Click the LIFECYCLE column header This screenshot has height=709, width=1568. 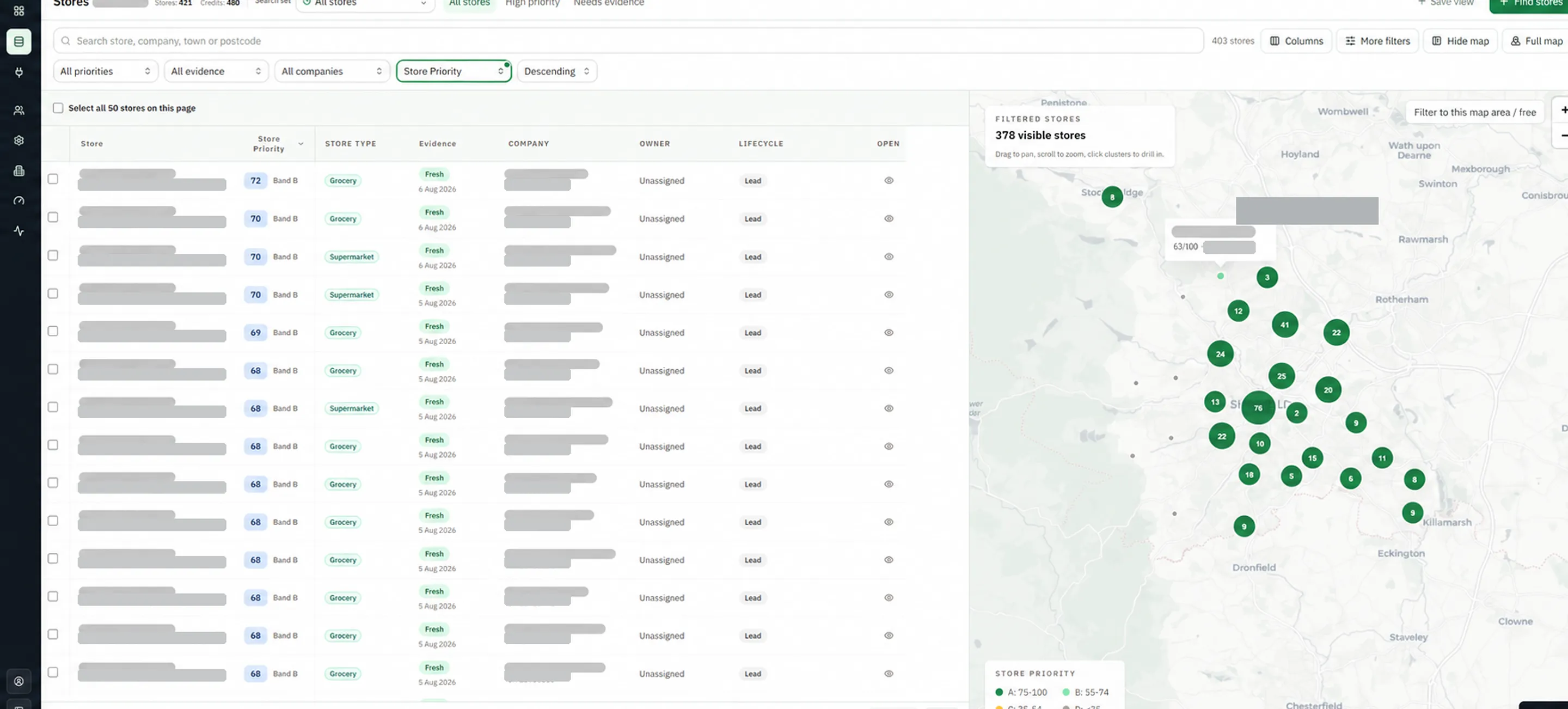tap(761, 144)
